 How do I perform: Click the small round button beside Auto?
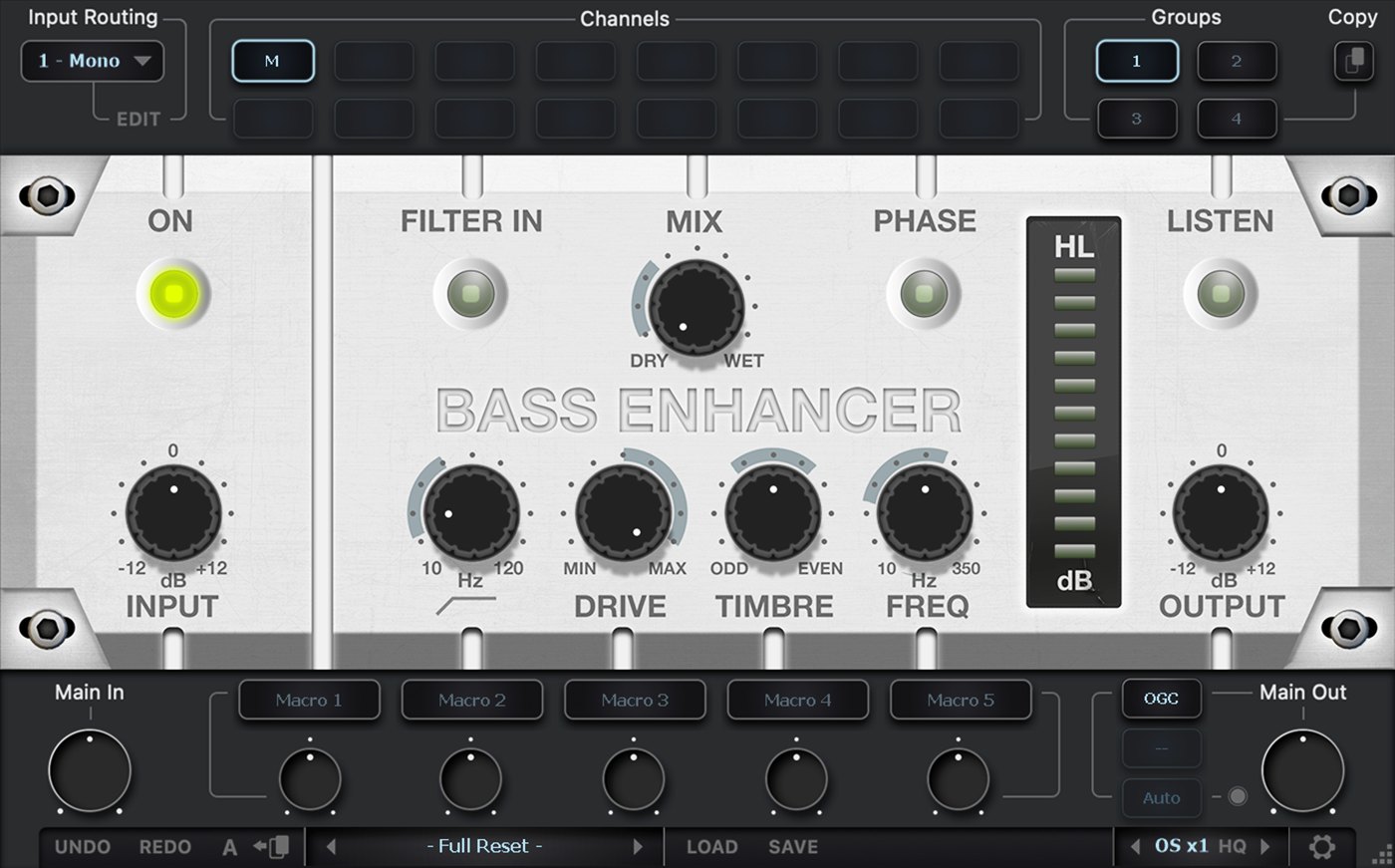(1238, 796)
